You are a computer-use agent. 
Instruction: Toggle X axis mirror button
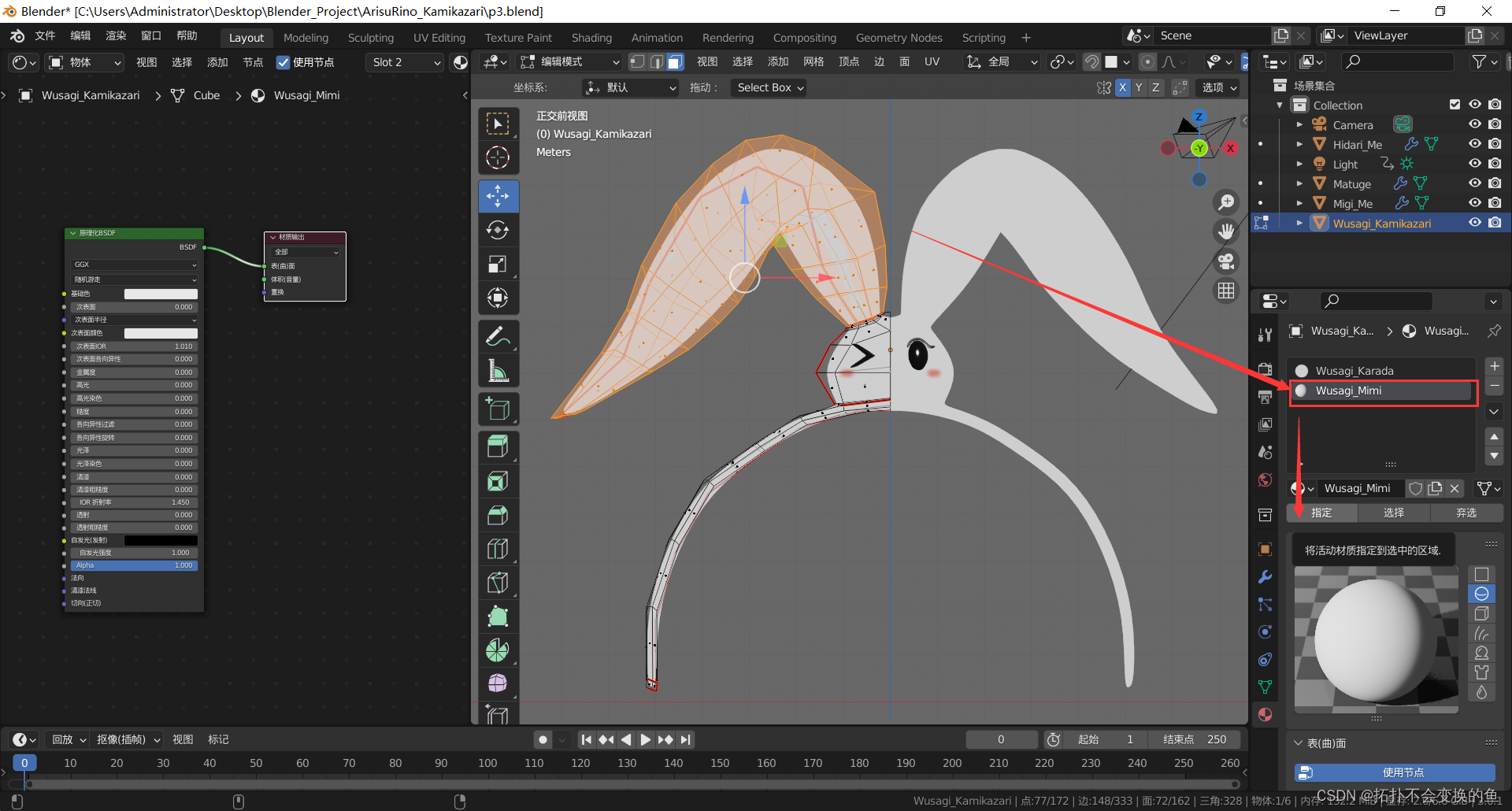[1122, 87]
